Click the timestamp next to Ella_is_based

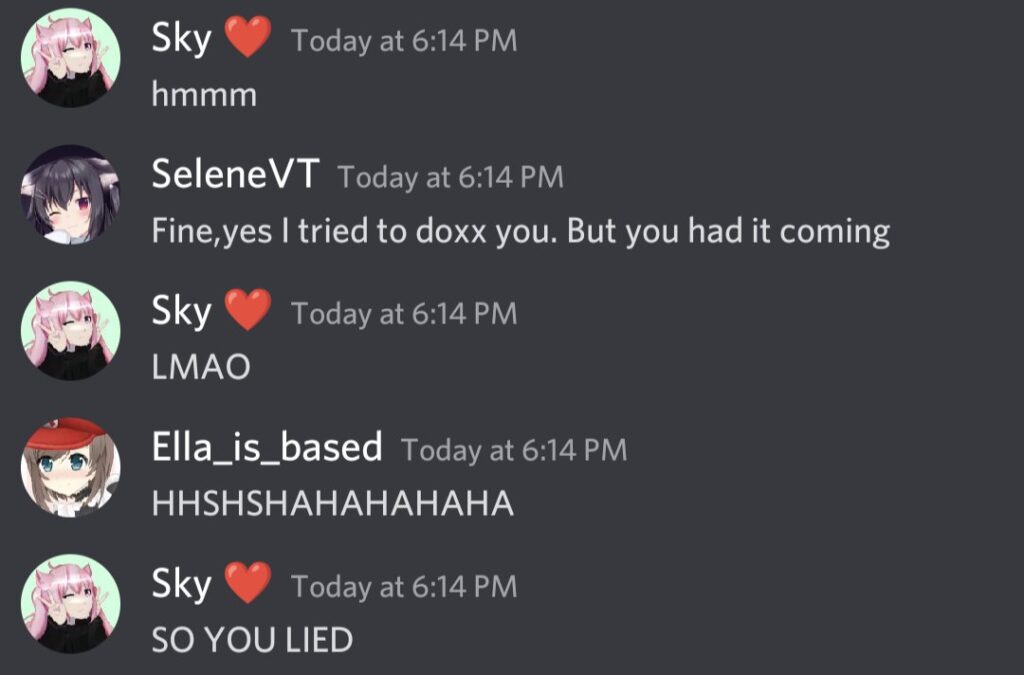click(x=513, y=450)
